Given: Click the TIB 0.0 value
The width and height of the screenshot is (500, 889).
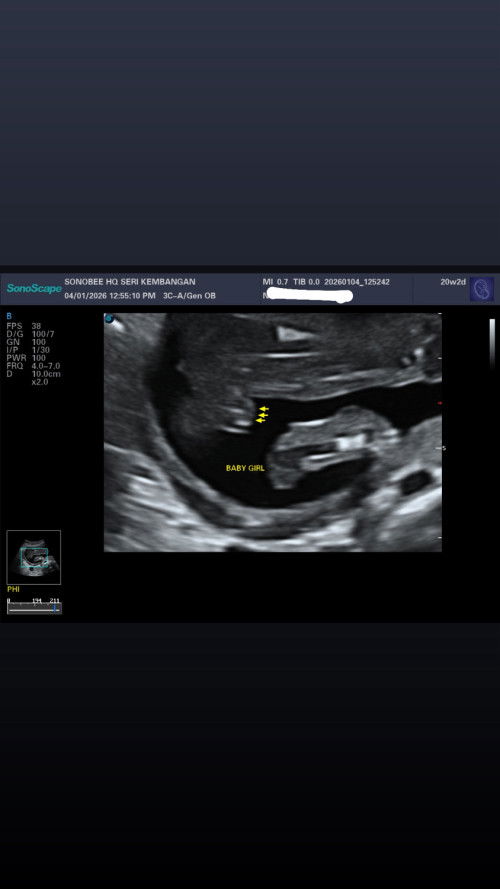Looking at the screenshot, I should (x=306, y=282).
